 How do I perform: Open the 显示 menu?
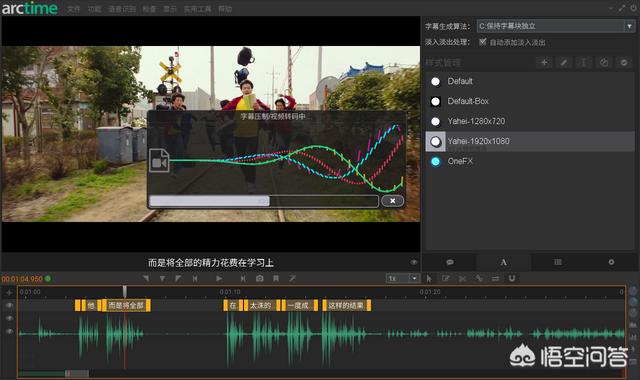pos(170,9)
